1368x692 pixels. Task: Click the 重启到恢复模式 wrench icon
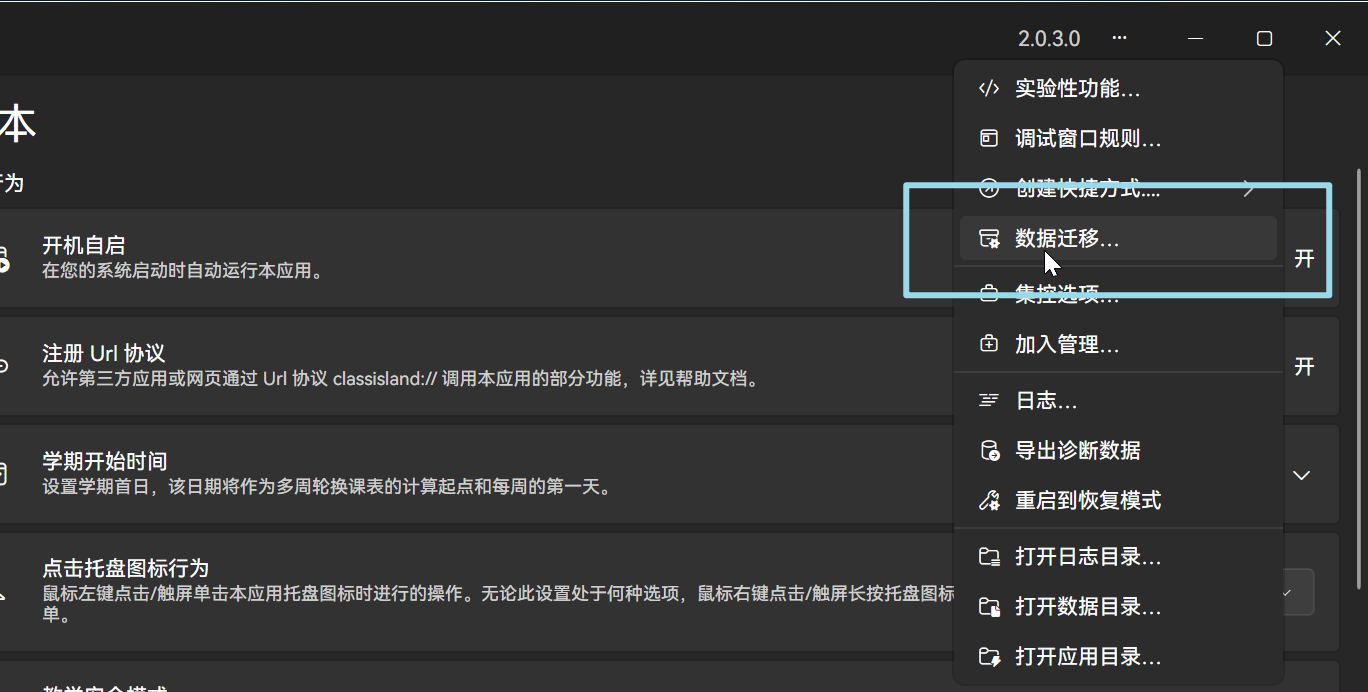[988, 500]
